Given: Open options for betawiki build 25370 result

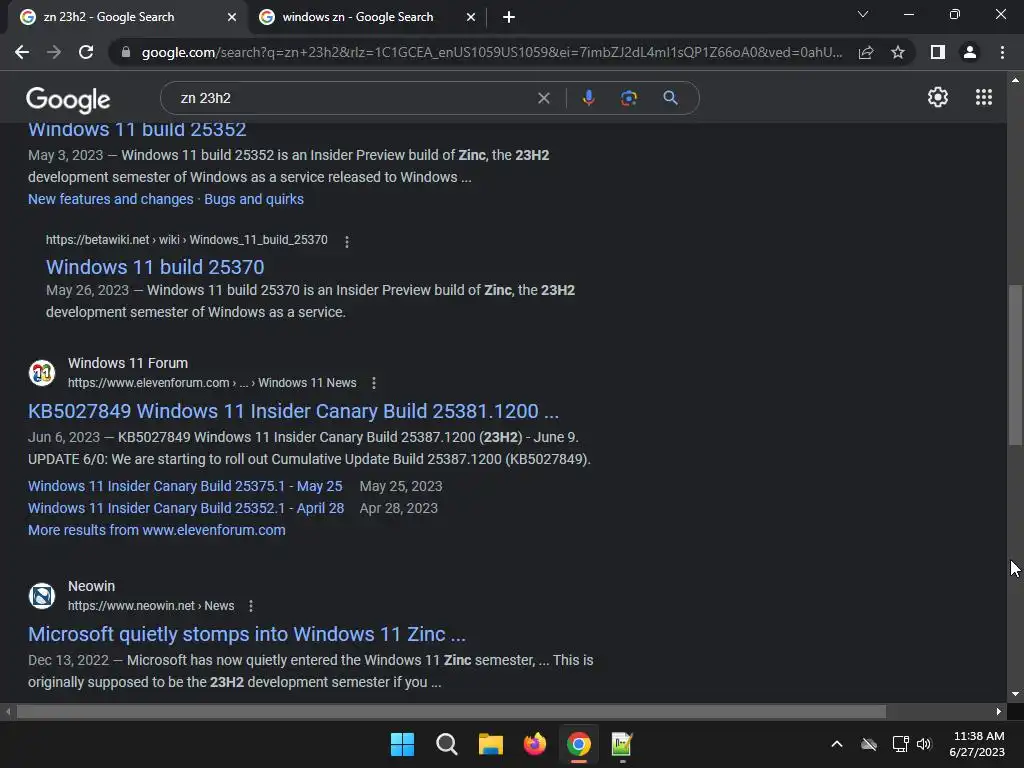Looking at the screenshot, I should coord(347,242).
